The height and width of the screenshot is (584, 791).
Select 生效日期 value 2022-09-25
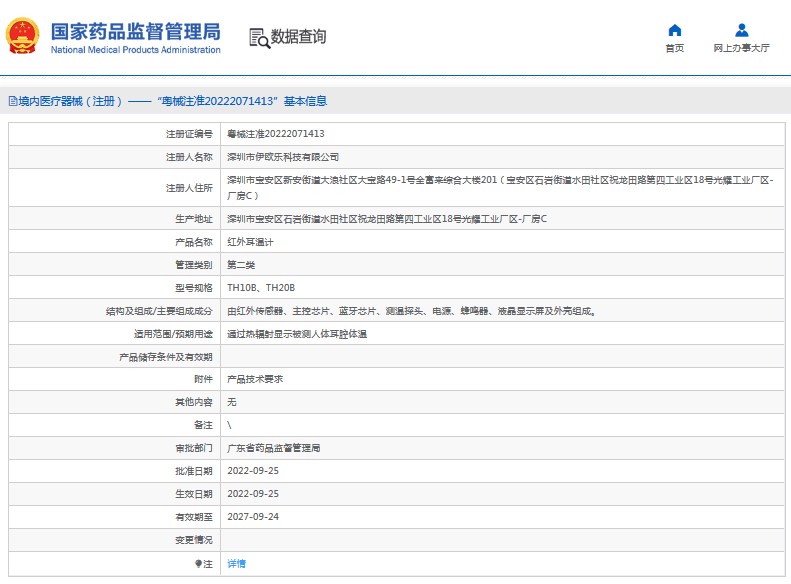tap(253, 494)
